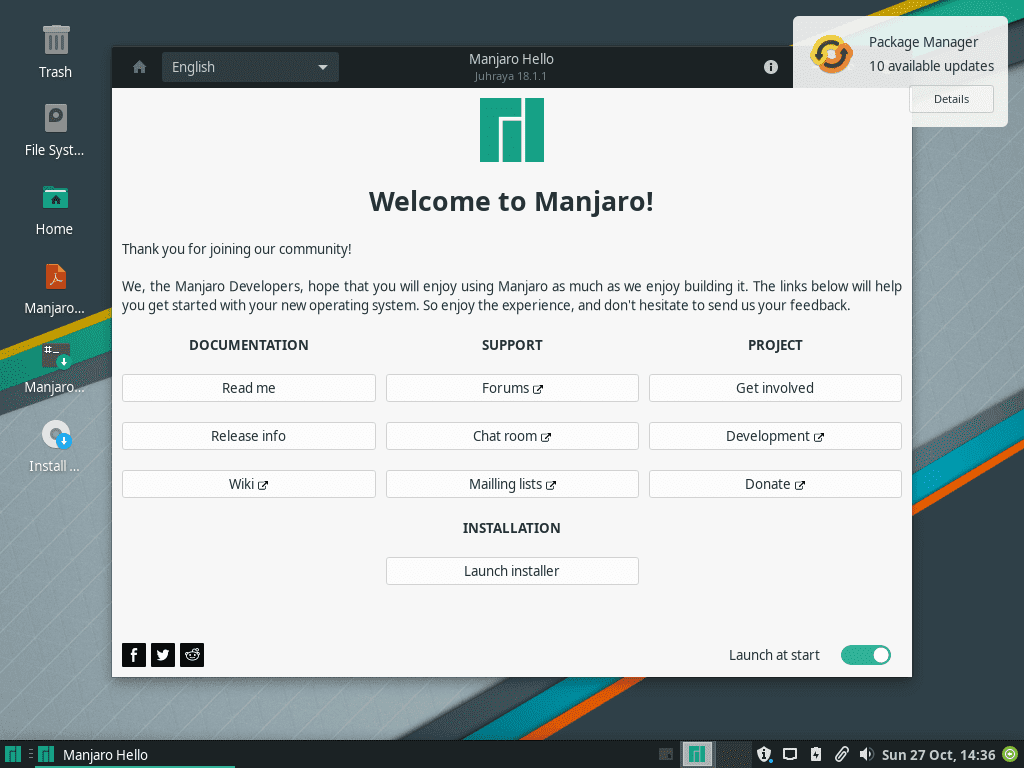
Task: Click the volume icon in the tray
Action: 864,754
